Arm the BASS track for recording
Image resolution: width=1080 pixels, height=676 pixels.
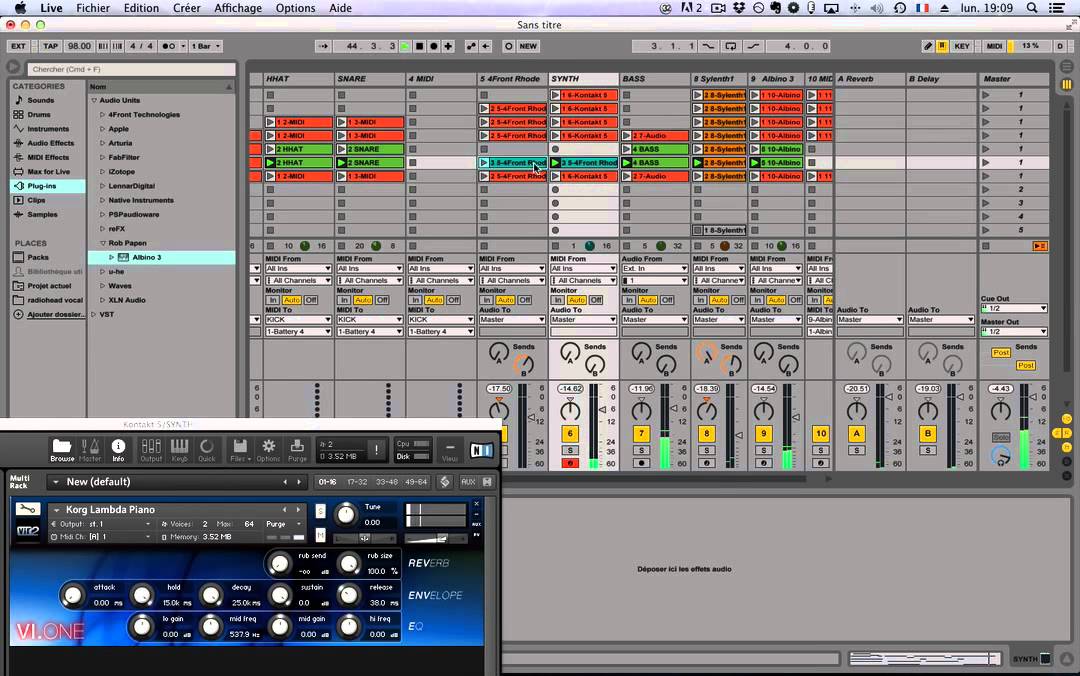(641, 463)
